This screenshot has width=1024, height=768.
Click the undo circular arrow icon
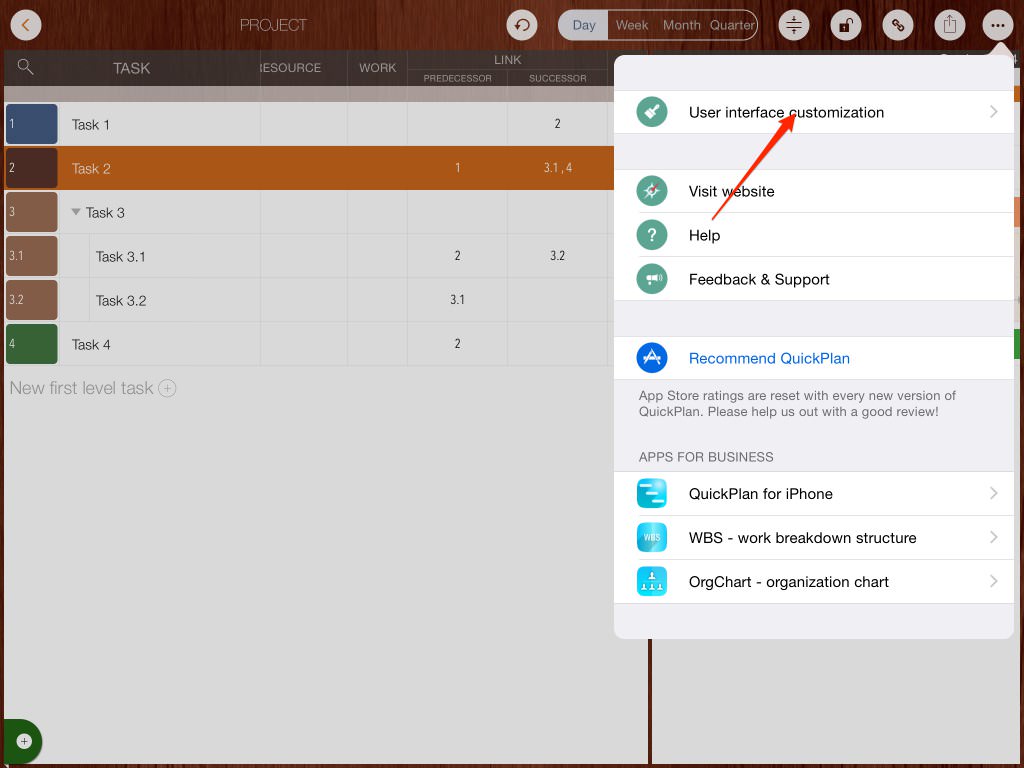tap(521, 25)
